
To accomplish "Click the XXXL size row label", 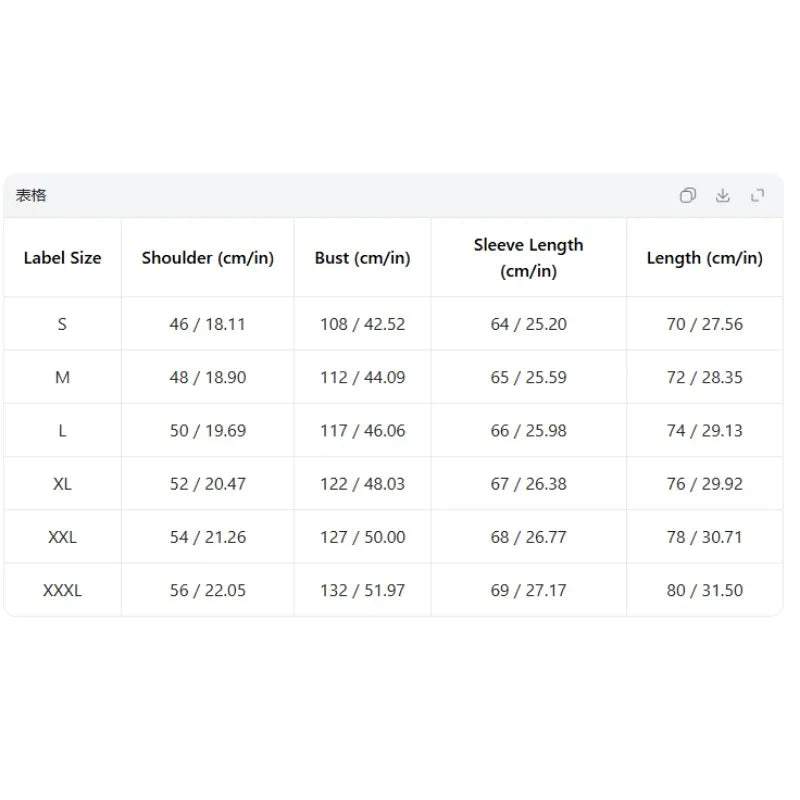I will (x=62, y=590).
